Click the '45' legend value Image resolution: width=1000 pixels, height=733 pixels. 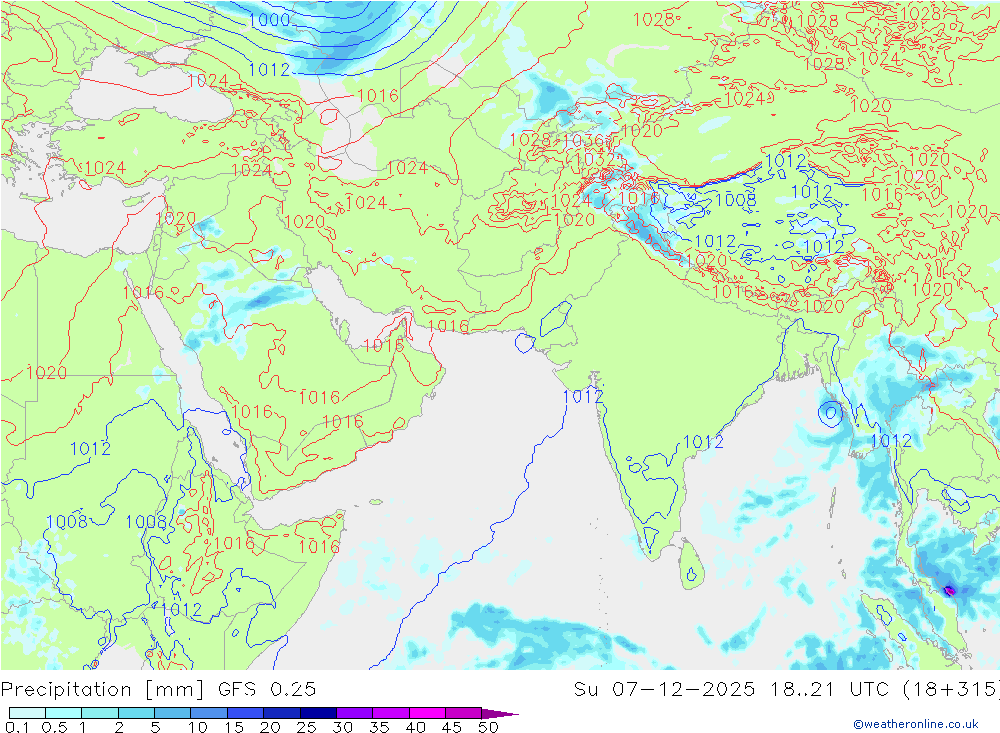click(452, 727)
